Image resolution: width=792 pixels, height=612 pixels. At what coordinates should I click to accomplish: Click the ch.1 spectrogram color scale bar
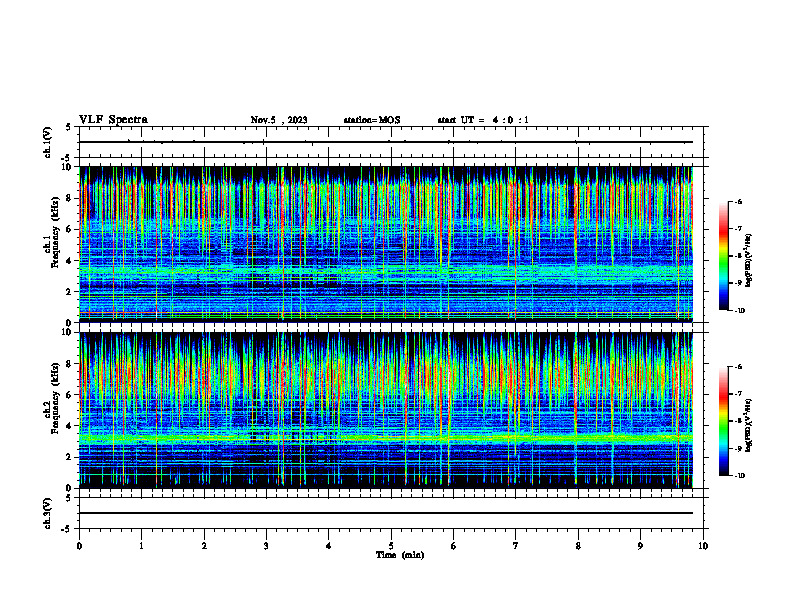tap(723, 256)
